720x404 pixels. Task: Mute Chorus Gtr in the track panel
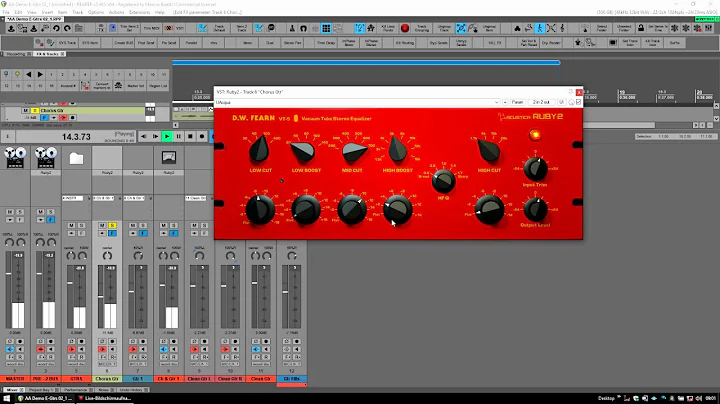point(25,111)
